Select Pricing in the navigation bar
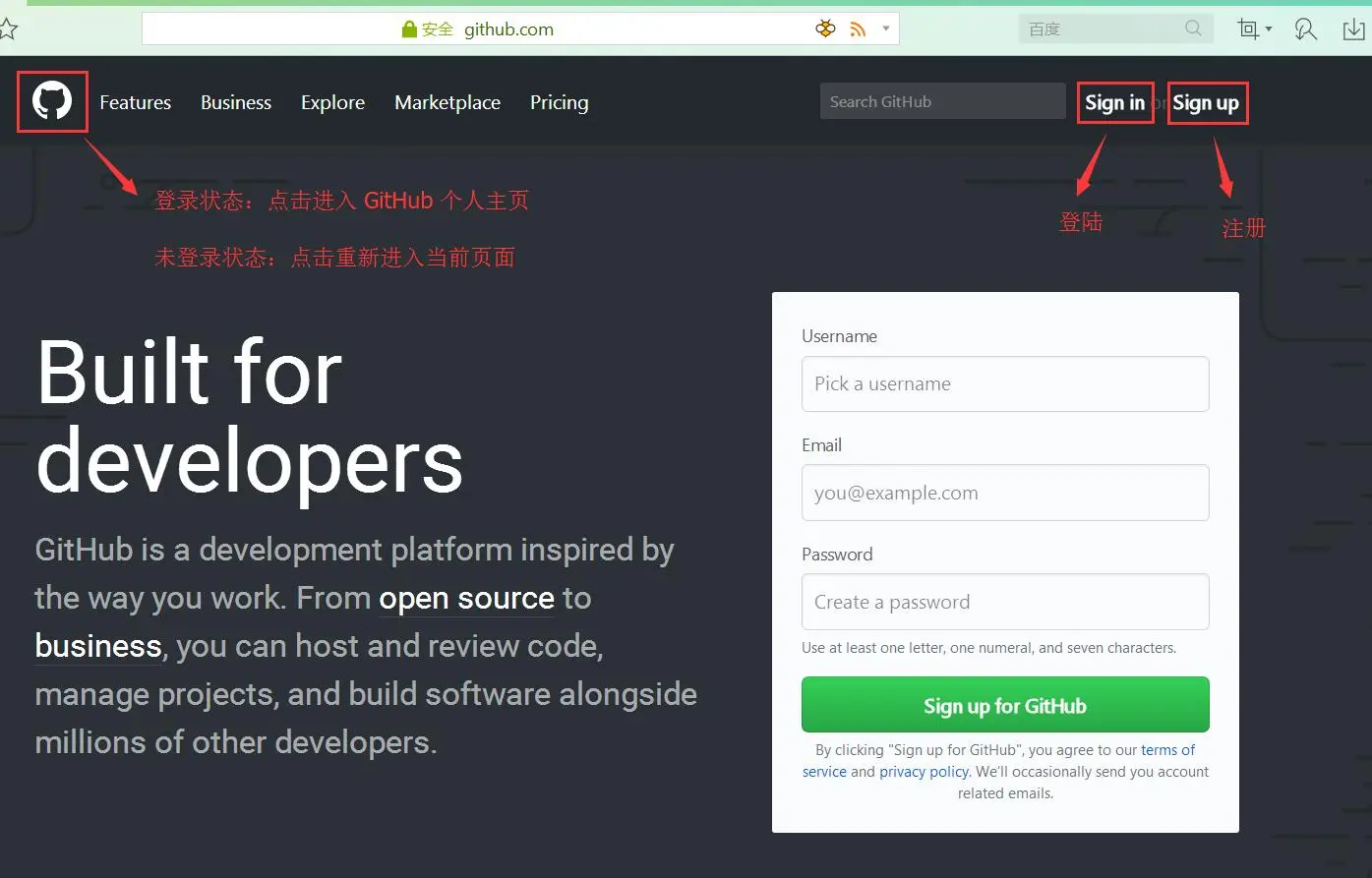The height and width of the screenshot is (878, 1372). 560,102
